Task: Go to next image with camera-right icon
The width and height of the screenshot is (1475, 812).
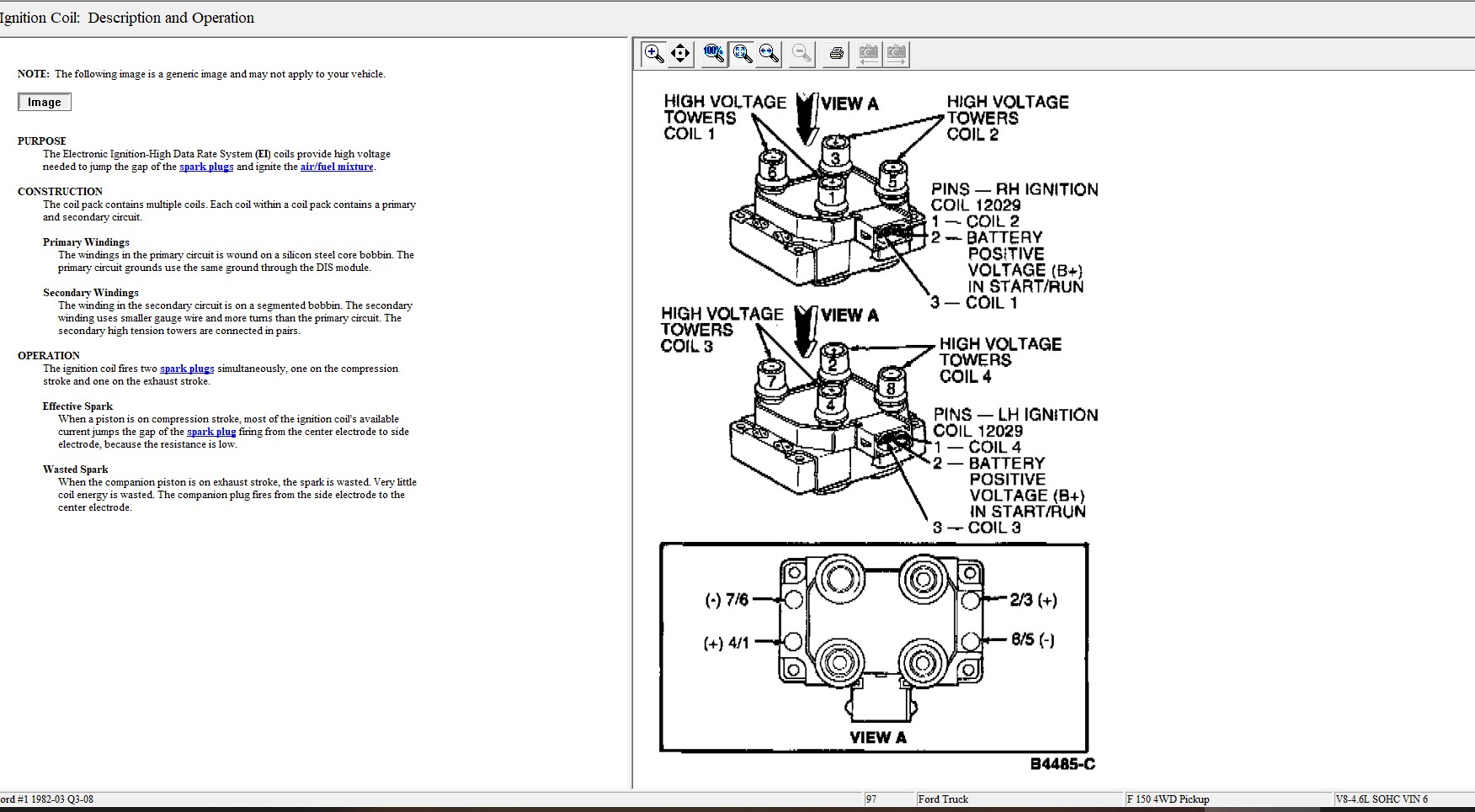Action: (897, 54)
